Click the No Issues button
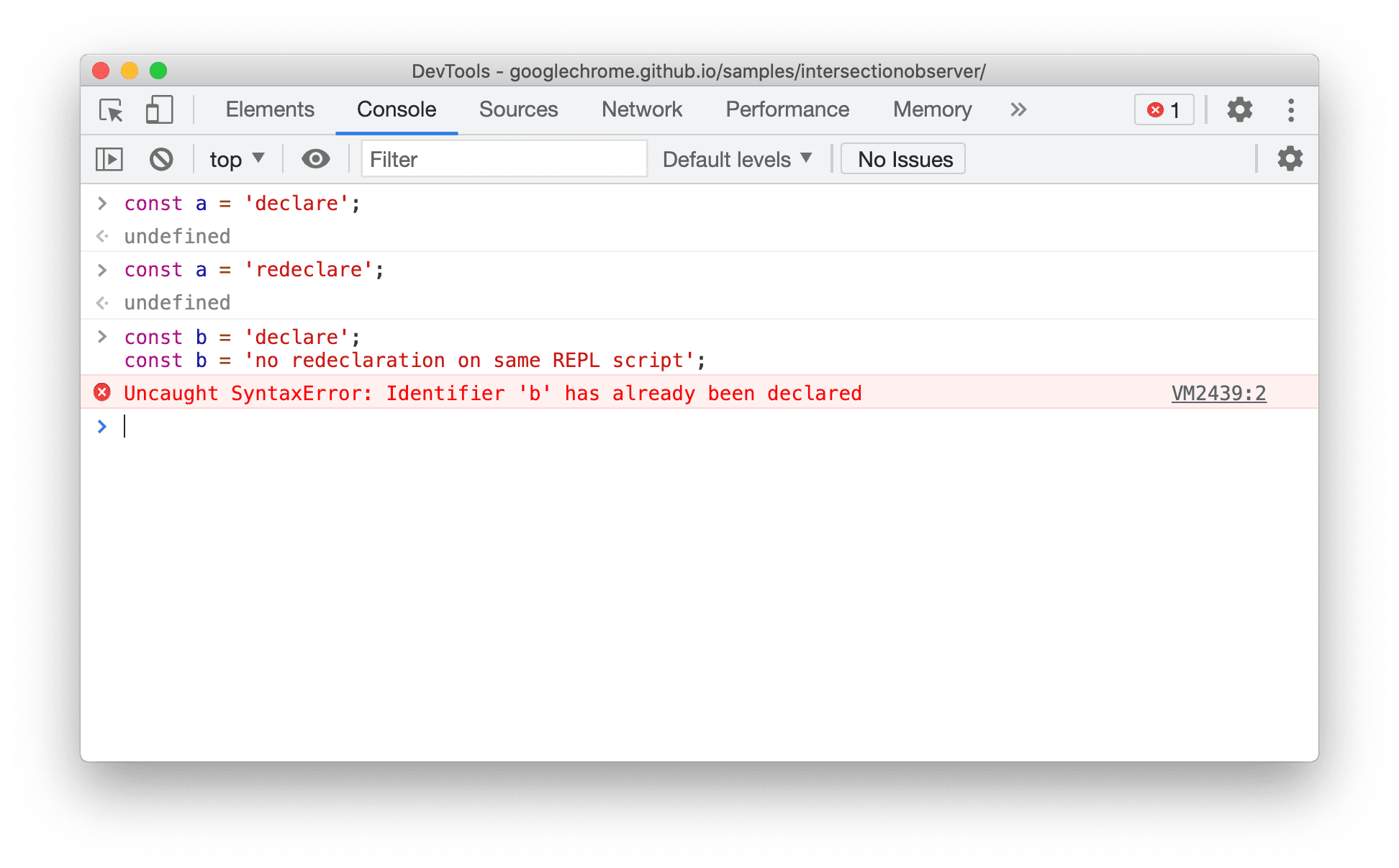The height and width of the screenshot is (868, 1399). click(905, 159)
